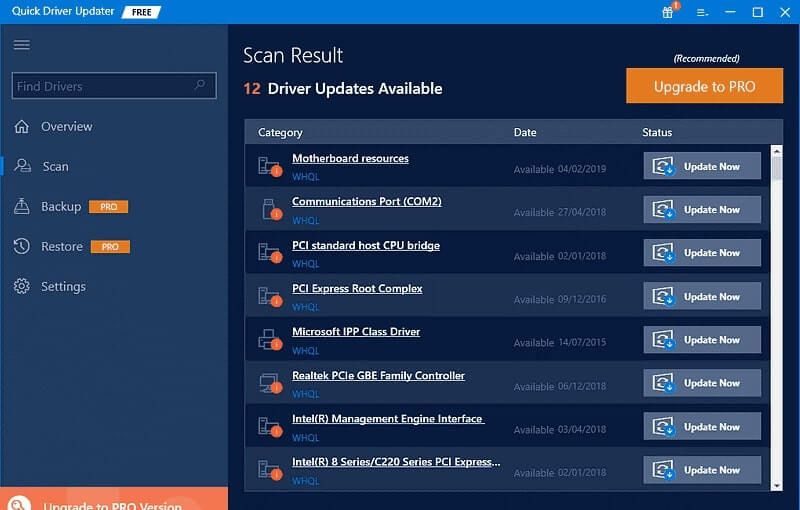Open the PCI standard host CPU bridge link

coord(366,245)
